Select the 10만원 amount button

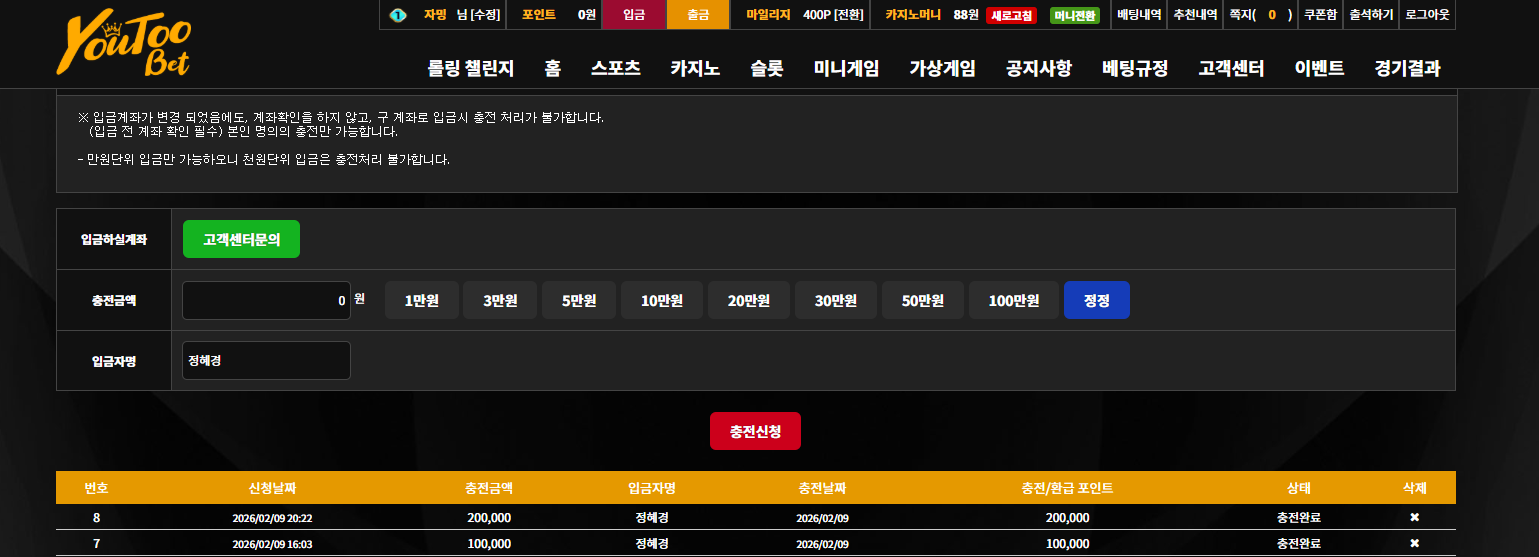[662, 300]
